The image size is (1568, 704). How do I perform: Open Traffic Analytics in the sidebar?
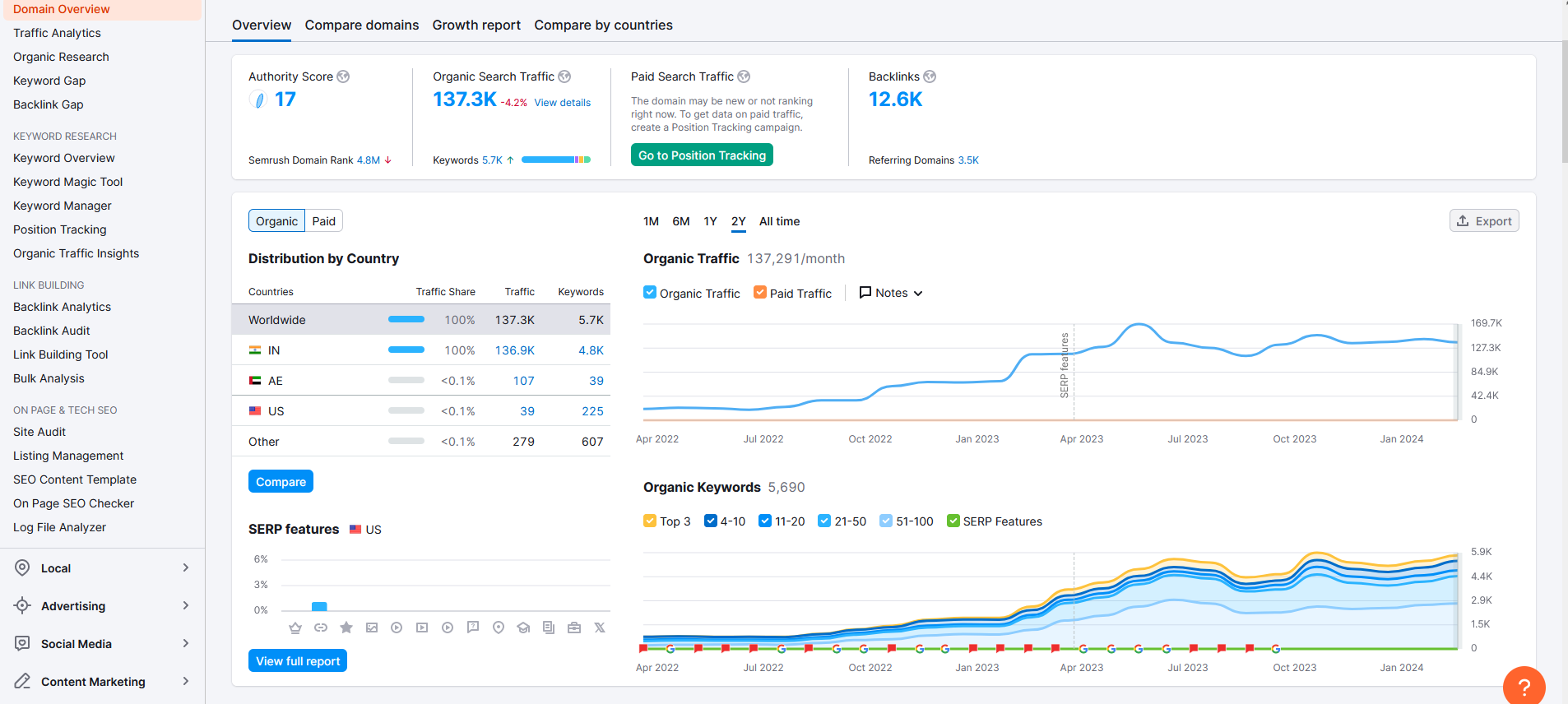coord(57,33)
